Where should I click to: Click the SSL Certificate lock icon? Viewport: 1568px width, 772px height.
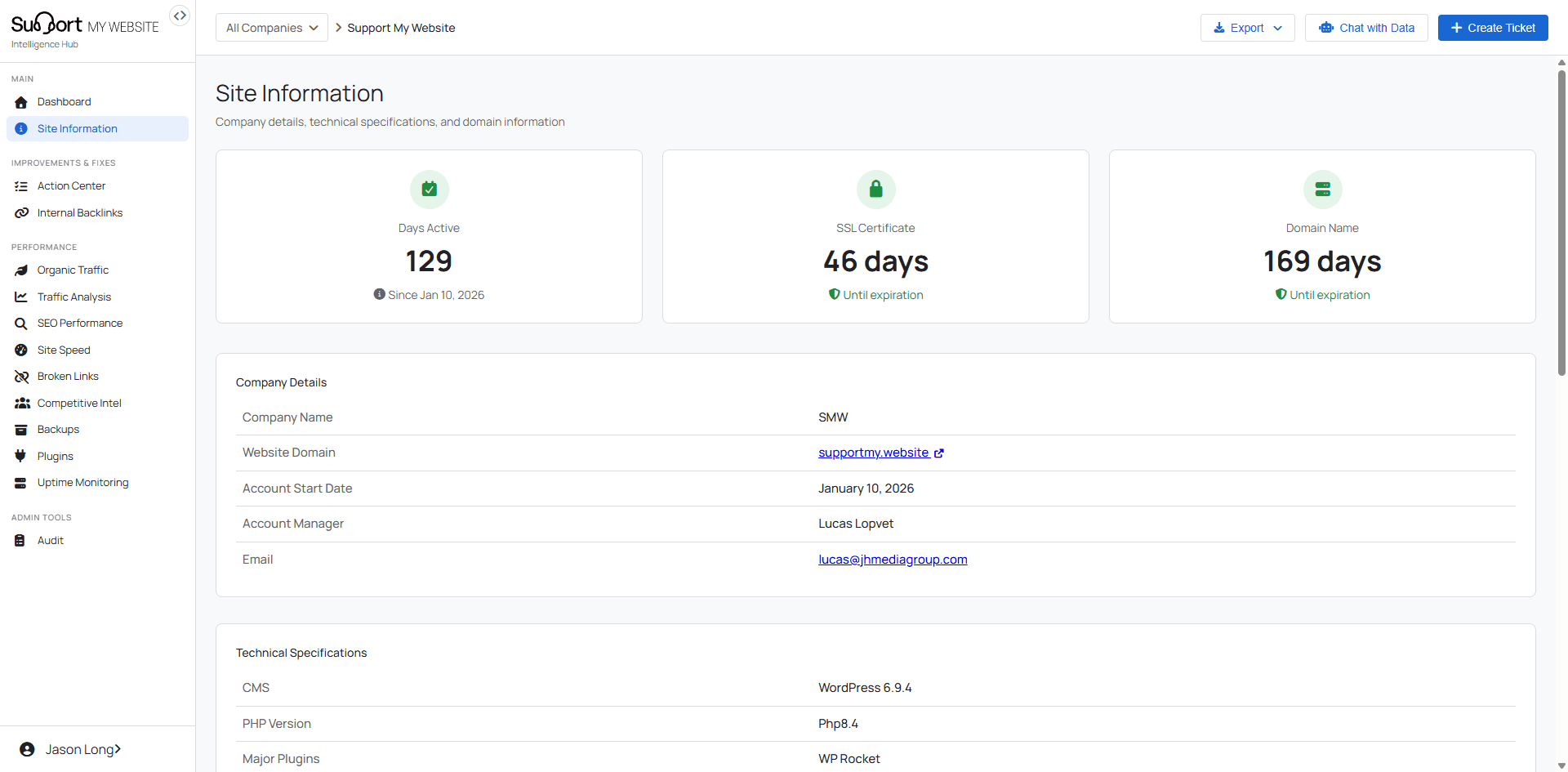(875, 190)
